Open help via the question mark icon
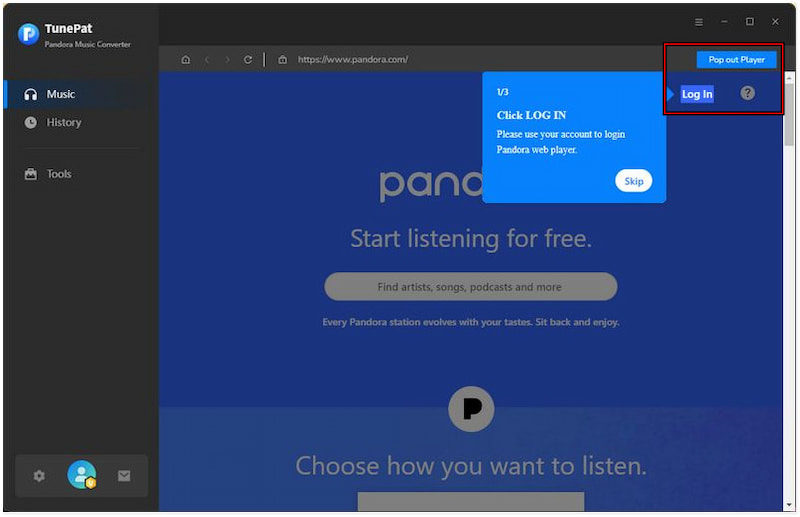Screen dimensions: 800x517 pyautogui.click(x=747, y=93)
